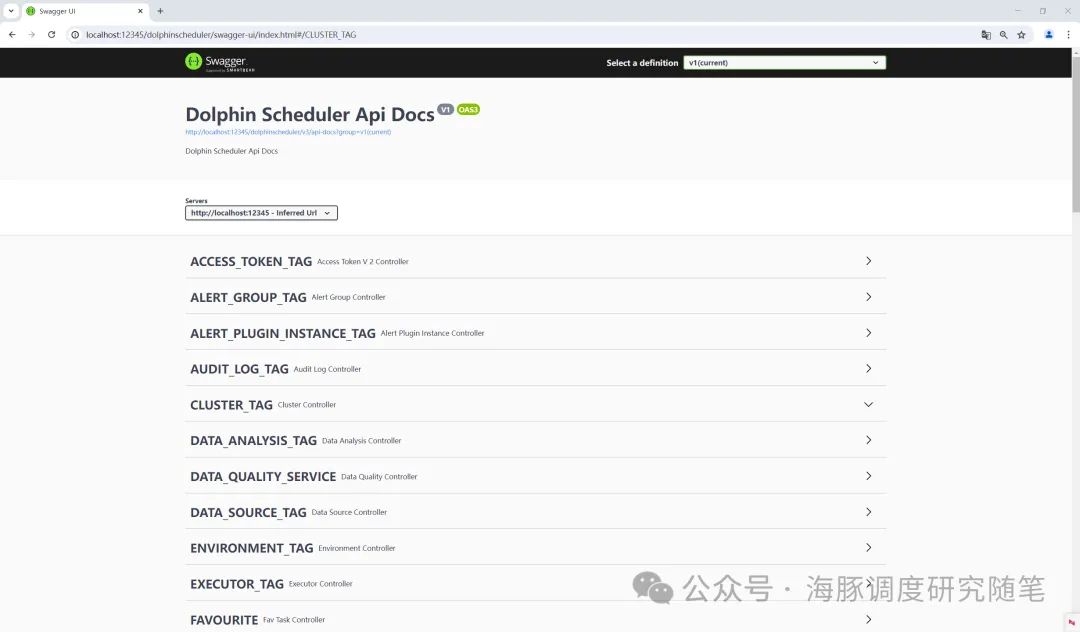
Task: Click the Data Source Controller description
Action: tap(349, 512)
